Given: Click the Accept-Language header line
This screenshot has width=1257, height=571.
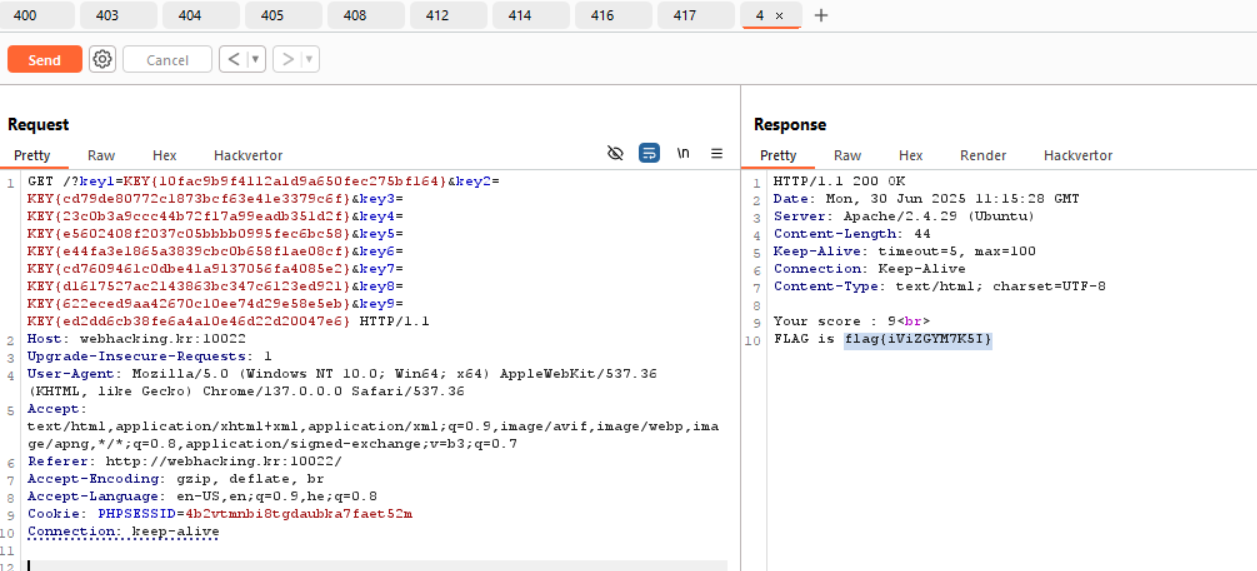Looking at the screenshot, I should pyautogui.click(x=202, y=496).
